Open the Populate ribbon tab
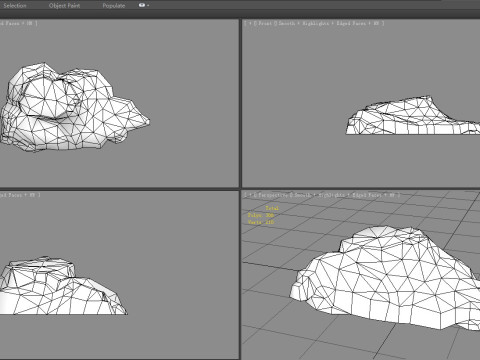Viewport: 480px width, 360px height. click(114, 6)
